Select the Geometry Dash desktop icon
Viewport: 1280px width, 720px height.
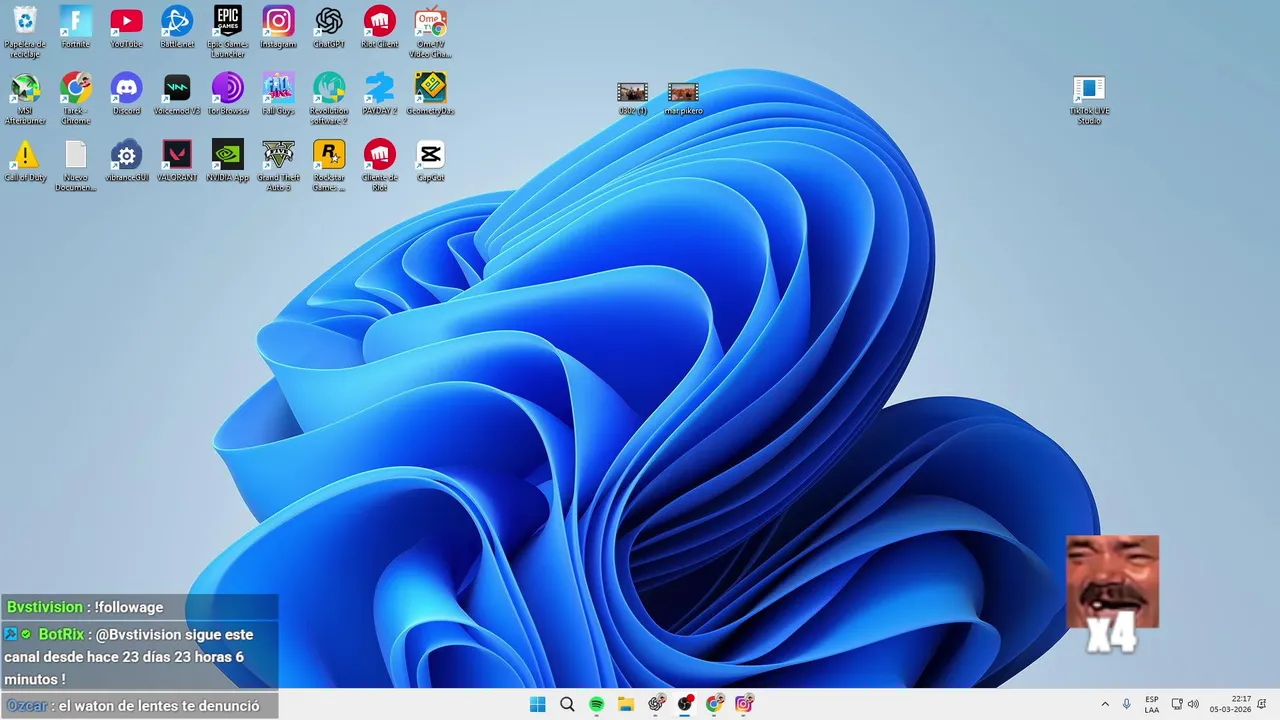[431, 94]
